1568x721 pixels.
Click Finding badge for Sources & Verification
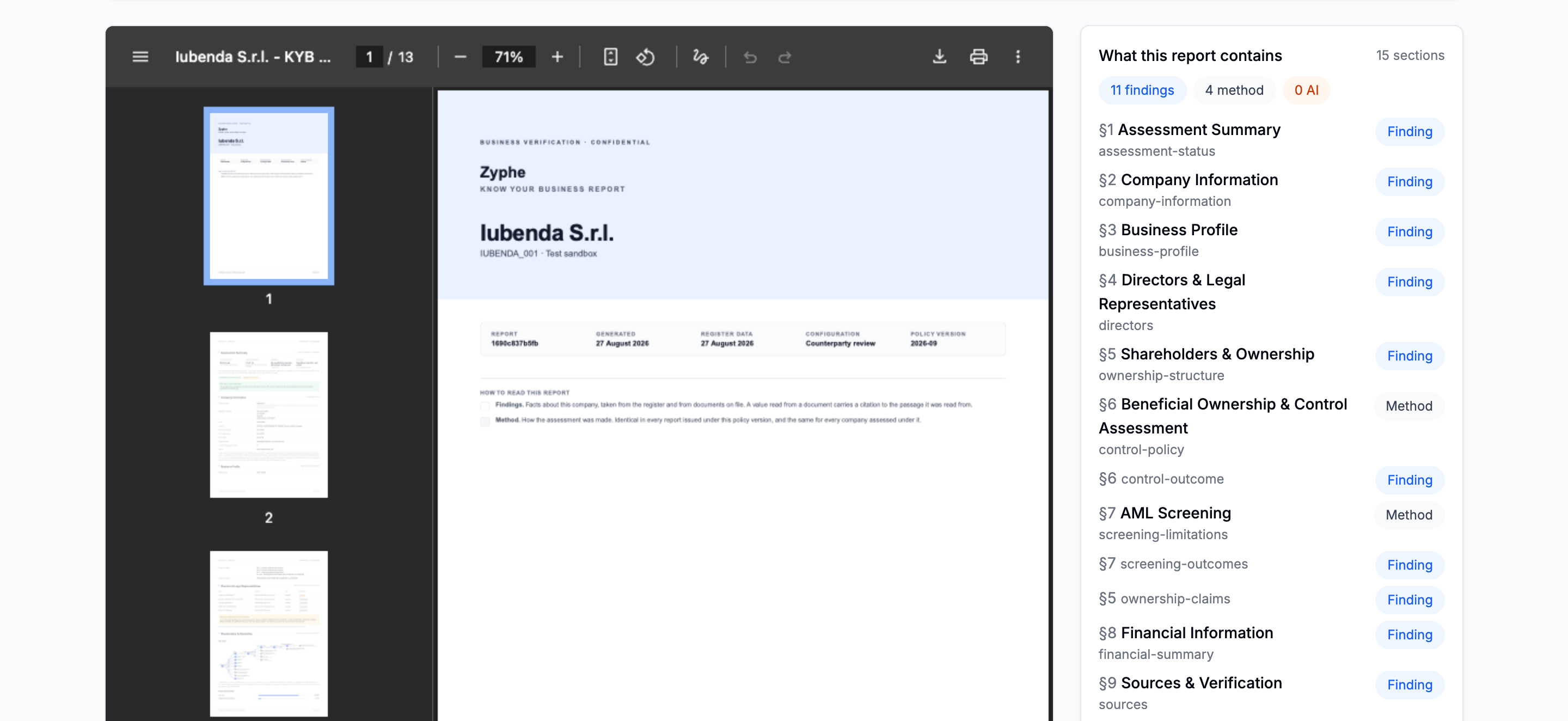(x=1409, y=685)
